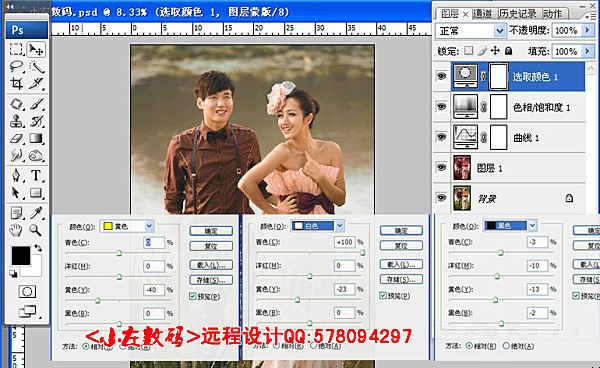Viewport: 600px width, 368px height.
Task: Open the fill slider arrow
Action: (x=587, y=51)
